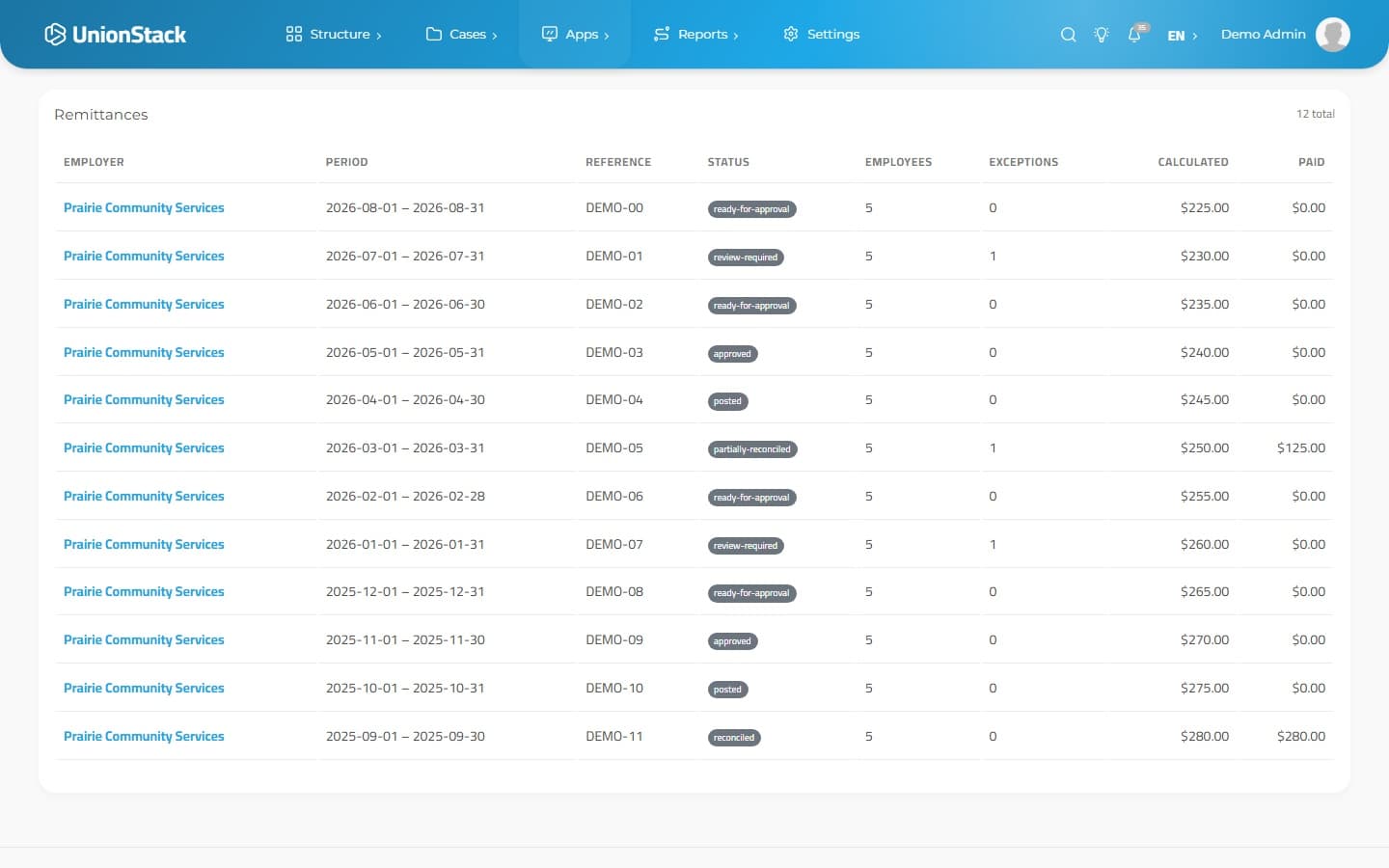Open the Demo Admin user menu

[1285, 34]
